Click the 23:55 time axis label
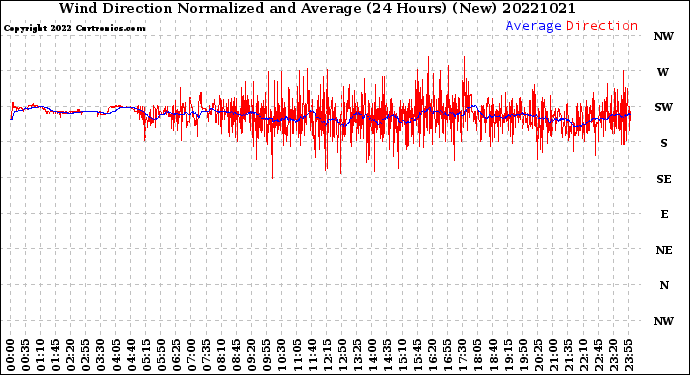Screen dimensions: 690x375 tap(628, 355)
